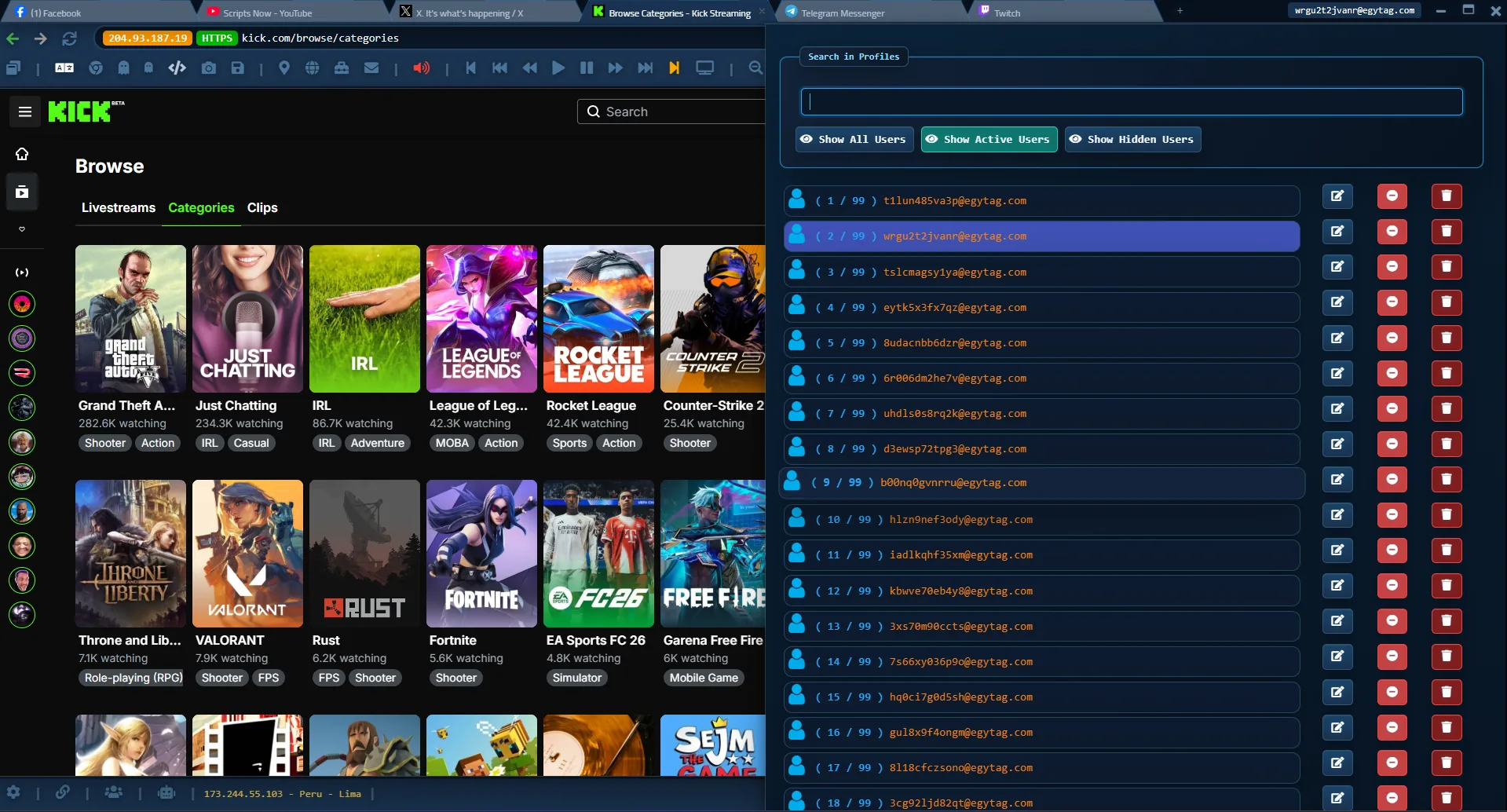The image size is (1507, 812).
Task: Take a screenshot with the camera icon
Action: click(208, 68)
